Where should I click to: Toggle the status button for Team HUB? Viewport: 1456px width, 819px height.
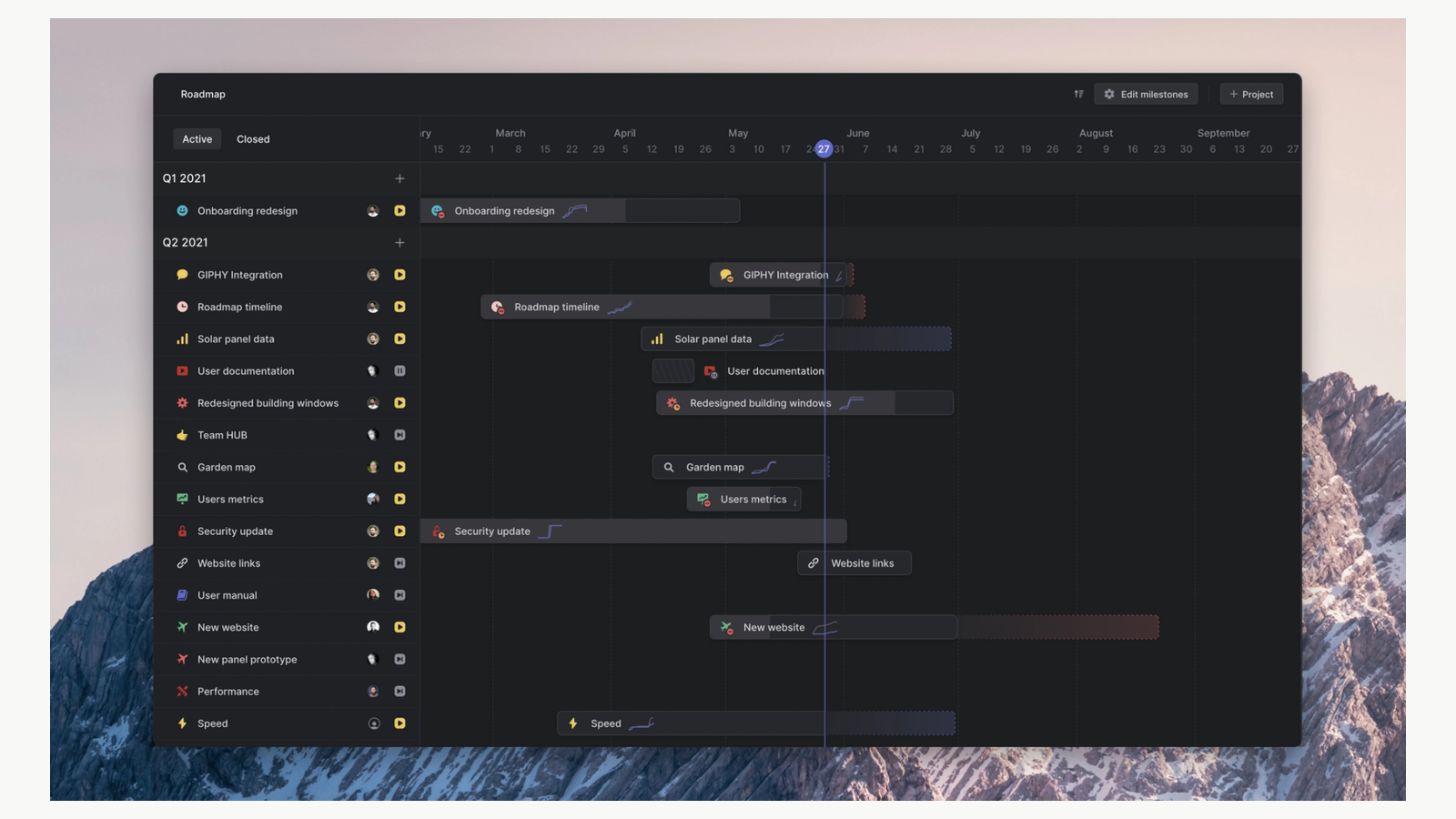point(399,435)
